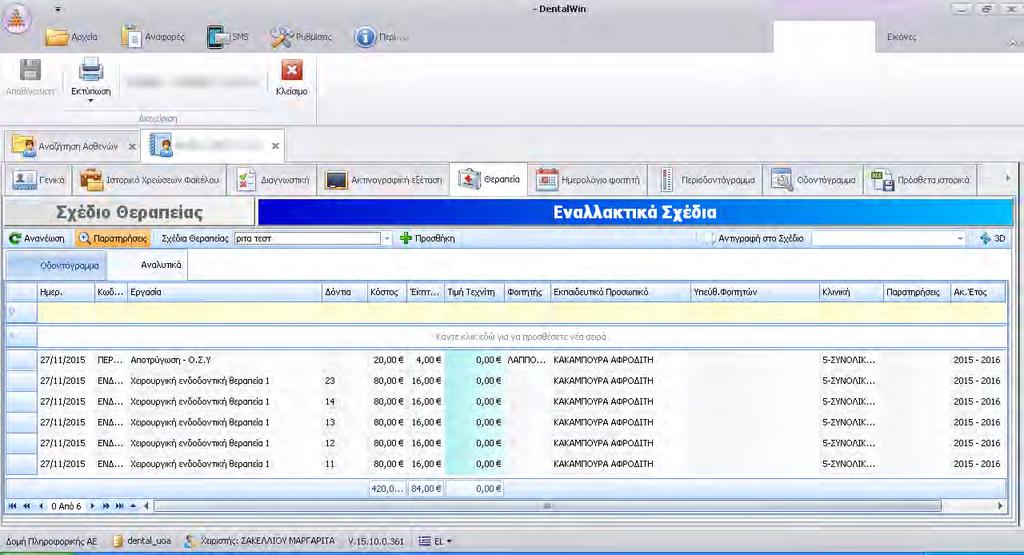Go to previous page of records
The width and height of the screenshot is (1024, 555).
click(27, 506)
